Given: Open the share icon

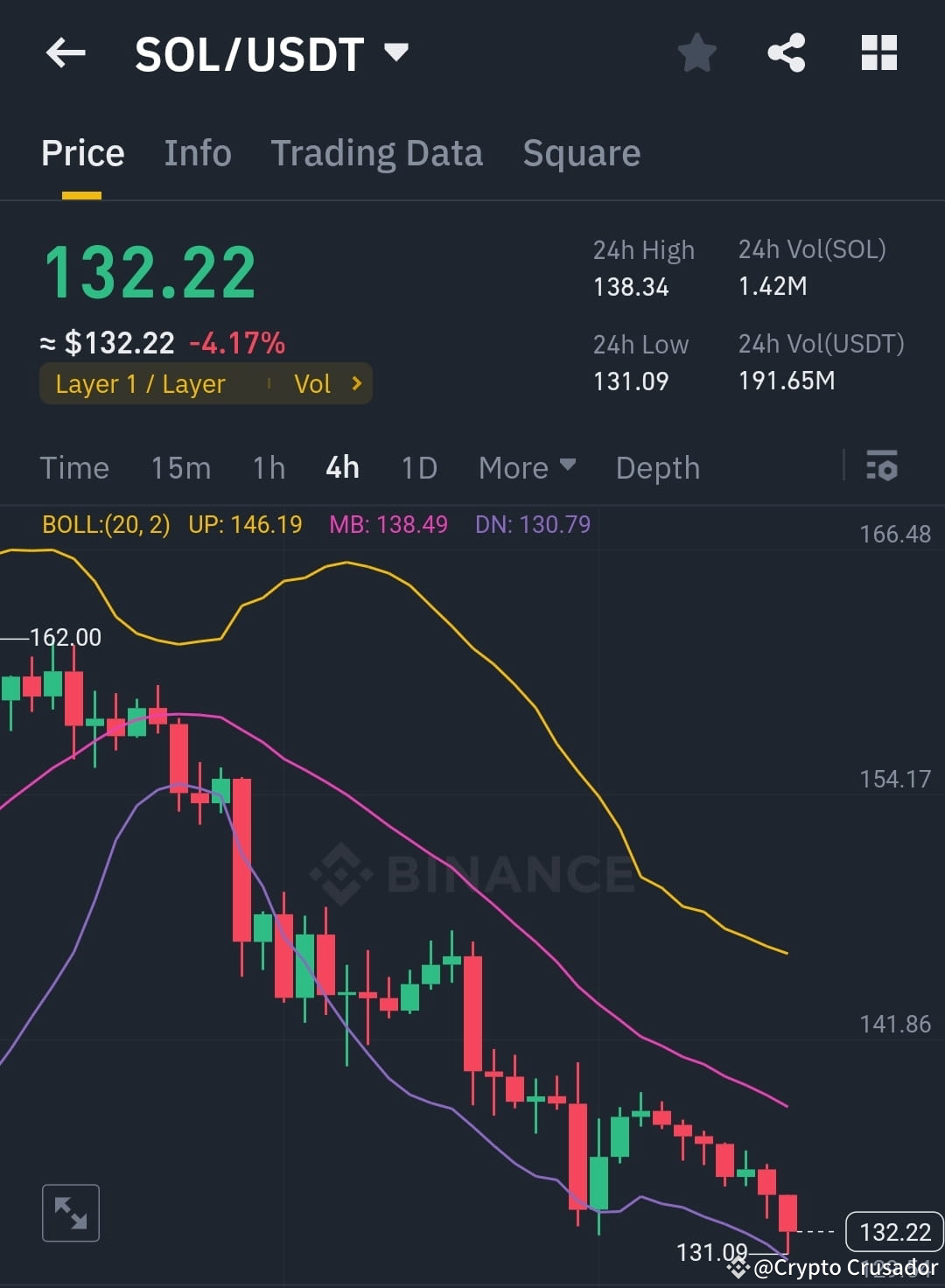Looking at the screenshot, I should click(x=786, y=52).
